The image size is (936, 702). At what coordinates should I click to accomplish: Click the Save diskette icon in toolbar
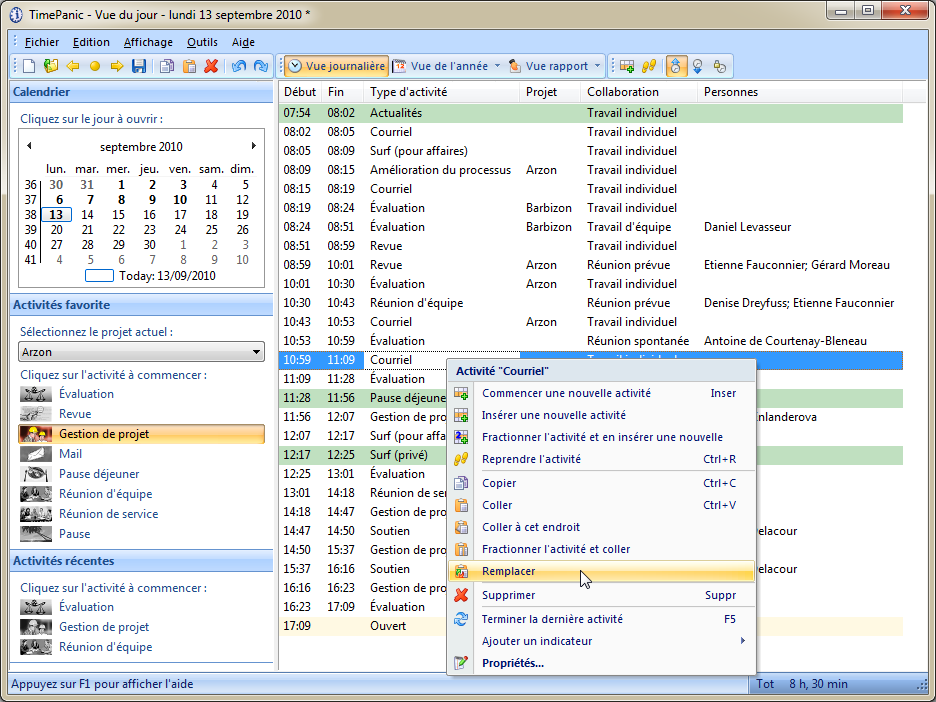[139, 66]
